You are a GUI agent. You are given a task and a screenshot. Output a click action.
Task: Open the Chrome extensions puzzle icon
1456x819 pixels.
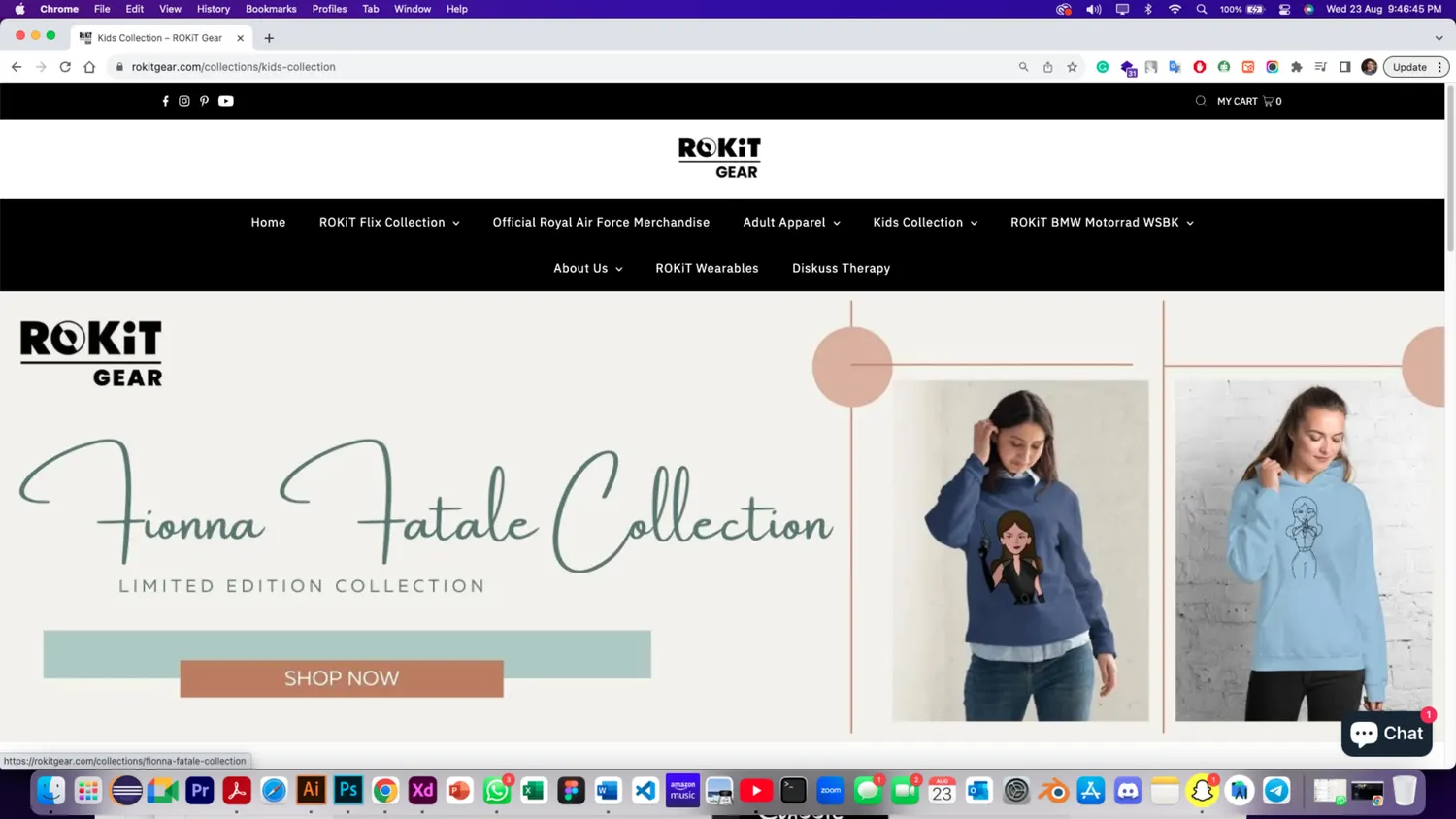1297,67
